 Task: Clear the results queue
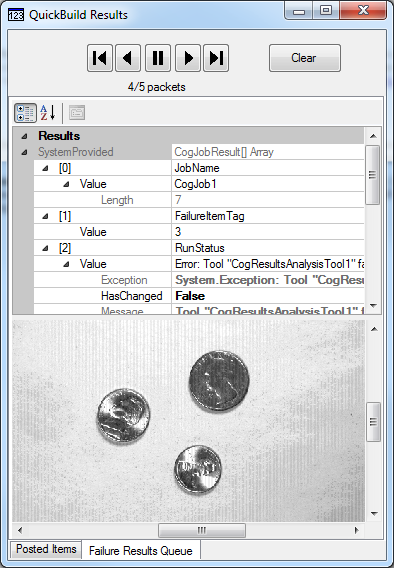point(305,58)
